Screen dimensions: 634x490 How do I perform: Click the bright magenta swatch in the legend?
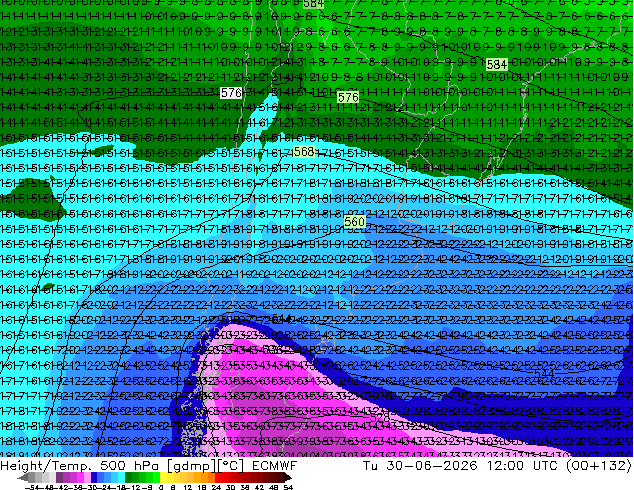tap(80, 477)
